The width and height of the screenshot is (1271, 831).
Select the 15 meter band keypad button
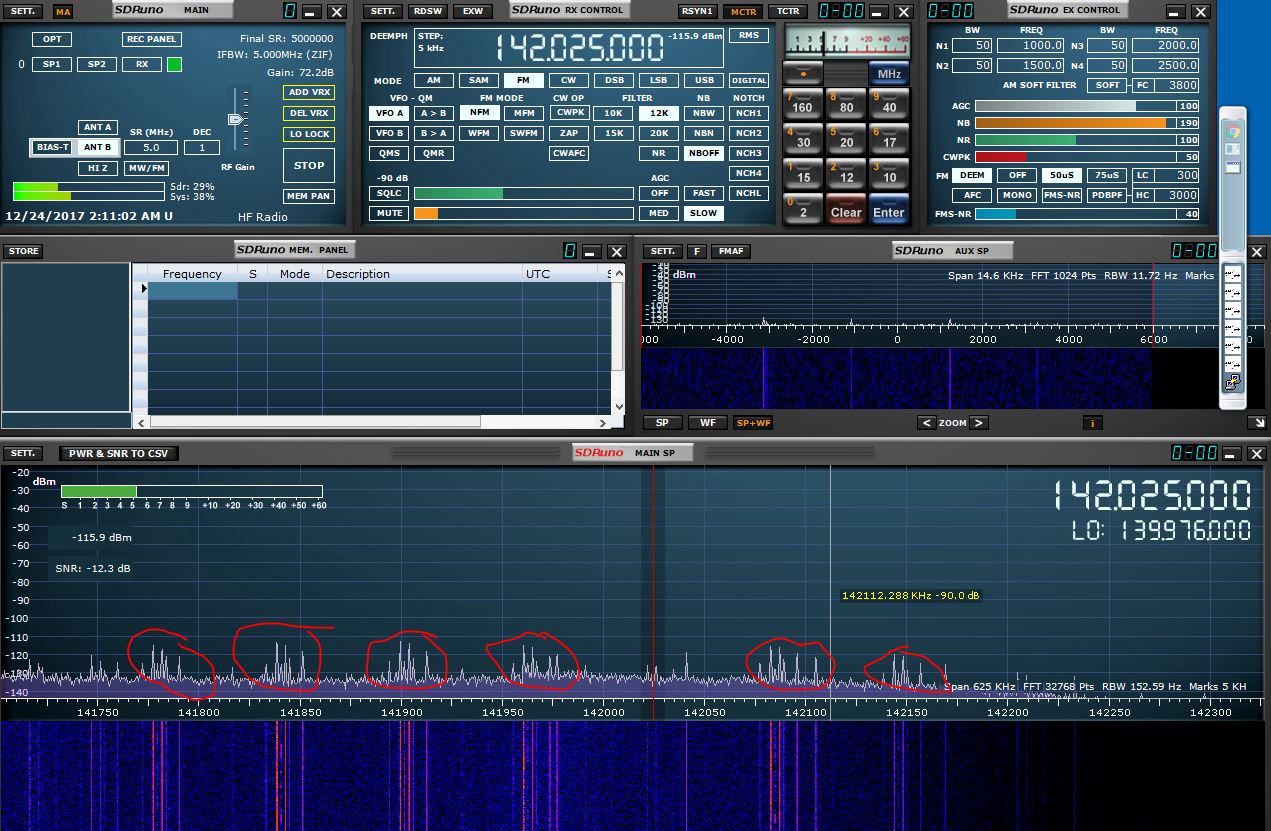[802, 173]
